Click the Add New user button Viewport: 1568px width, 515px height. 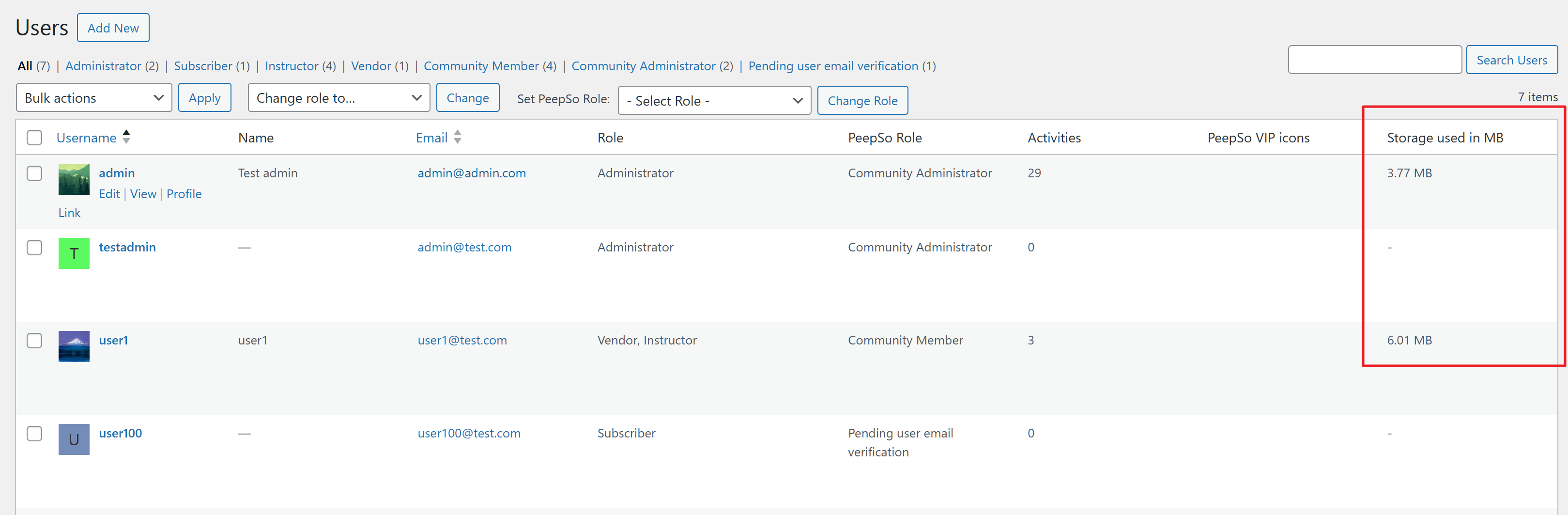coord(113,28)
